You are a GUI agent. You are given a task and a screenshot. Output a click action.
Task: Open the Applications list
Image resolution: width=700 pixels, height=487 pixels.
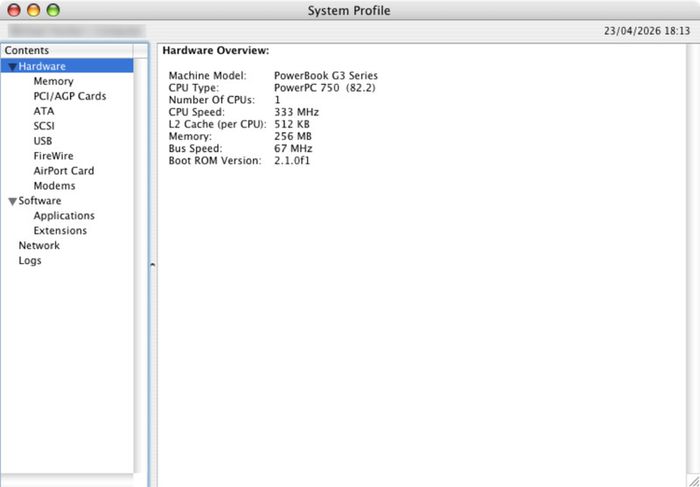tap(64, 216)
